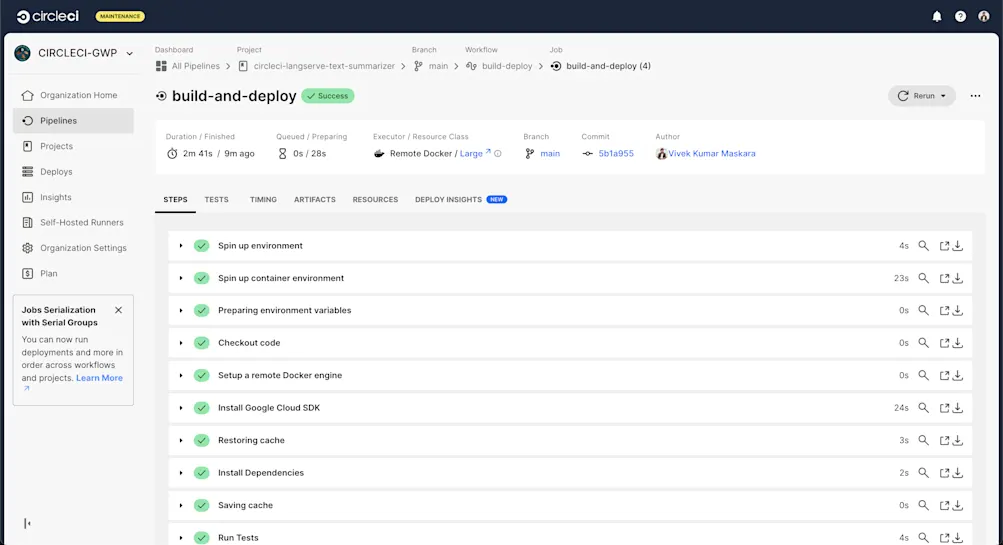
Task: Search the Spin up container environment output
Action: (923, 278)
